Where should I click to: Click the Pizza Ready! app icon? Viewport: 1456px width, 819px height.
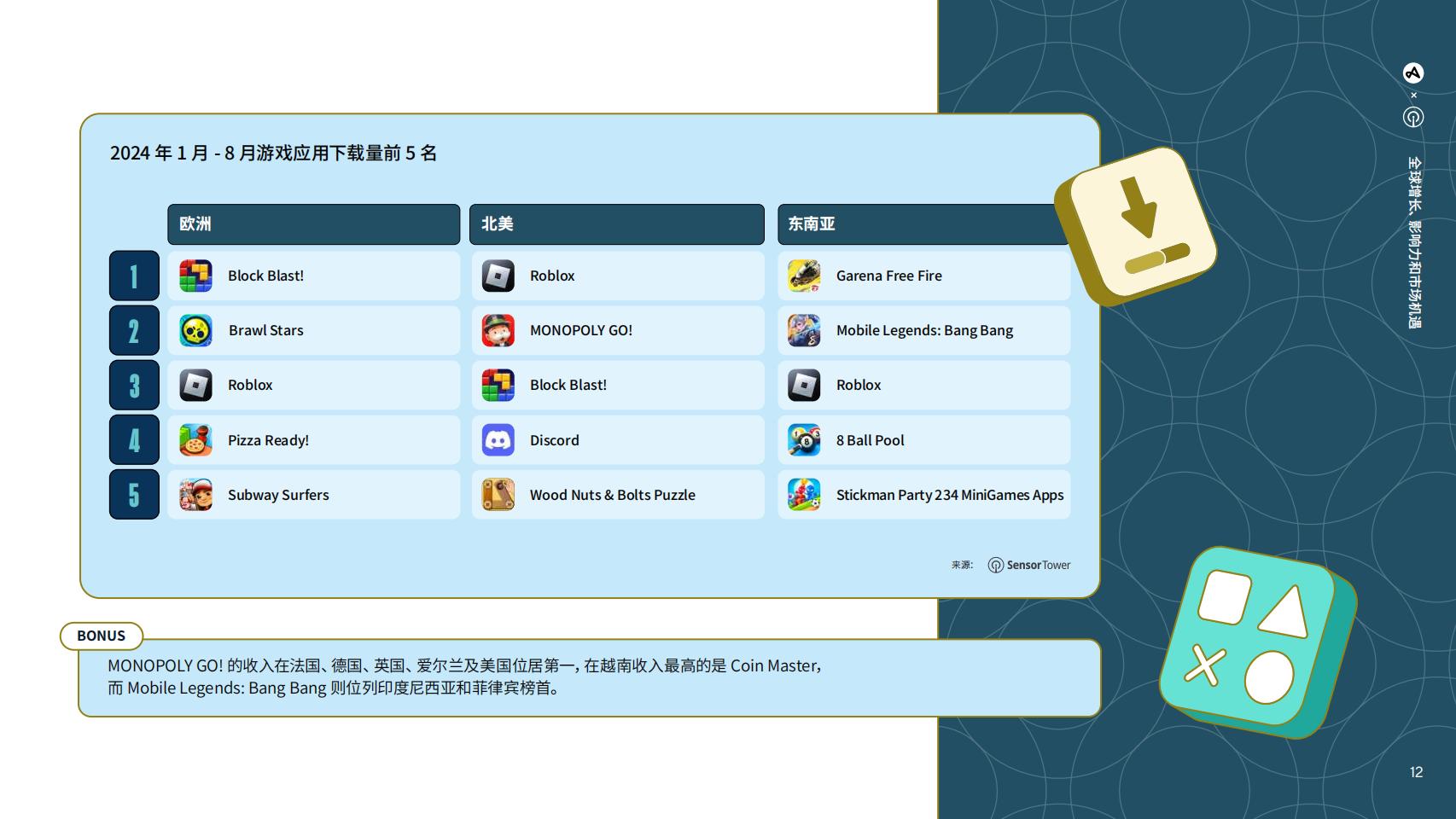195,440
